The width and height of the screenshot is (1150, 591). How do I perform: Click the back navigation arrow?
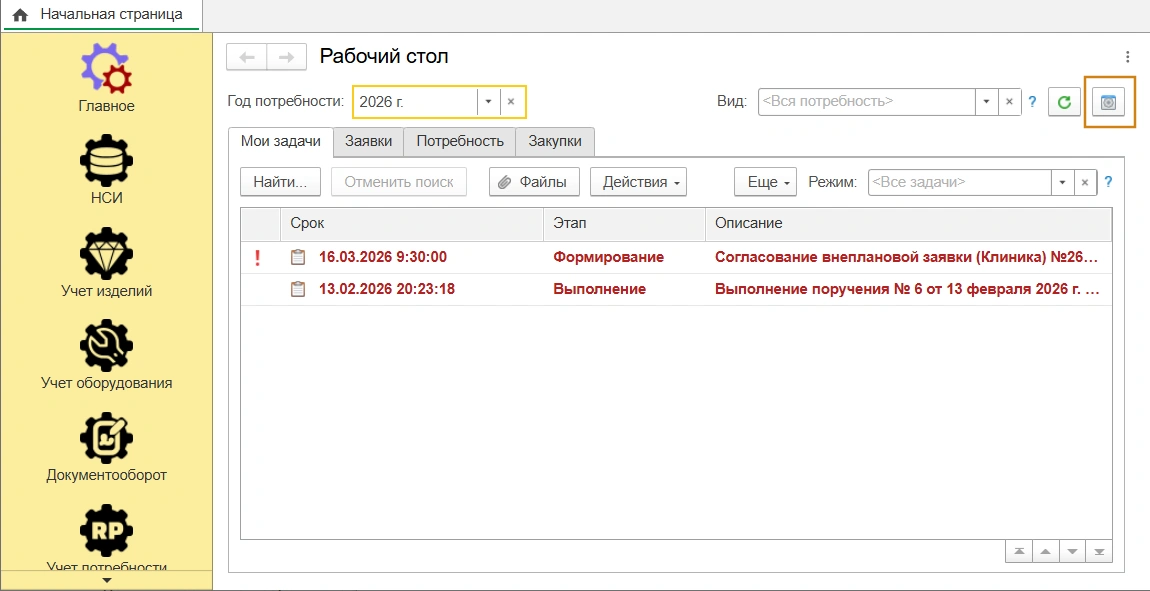[x=247, y=56]
